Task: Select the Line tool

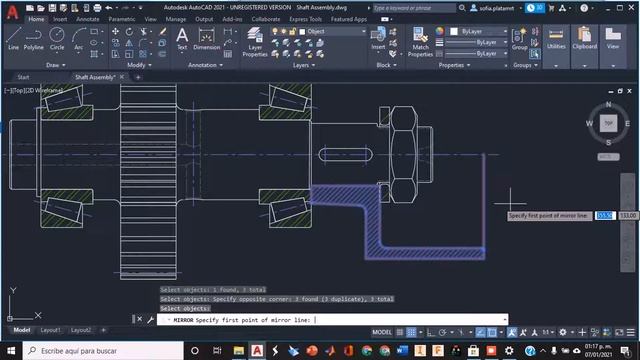Action: 13,39
